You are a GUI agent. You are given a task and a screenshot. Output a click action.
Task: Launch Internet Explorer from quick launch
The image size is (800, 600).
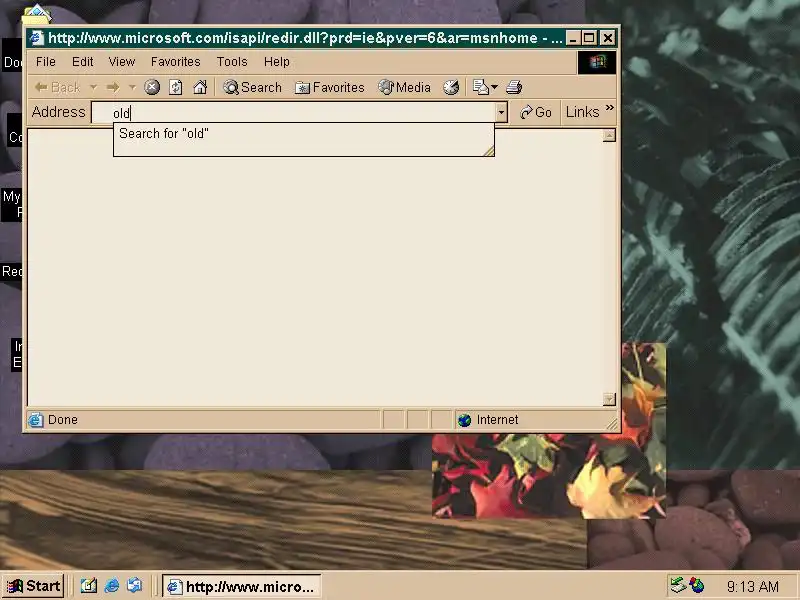112,586
